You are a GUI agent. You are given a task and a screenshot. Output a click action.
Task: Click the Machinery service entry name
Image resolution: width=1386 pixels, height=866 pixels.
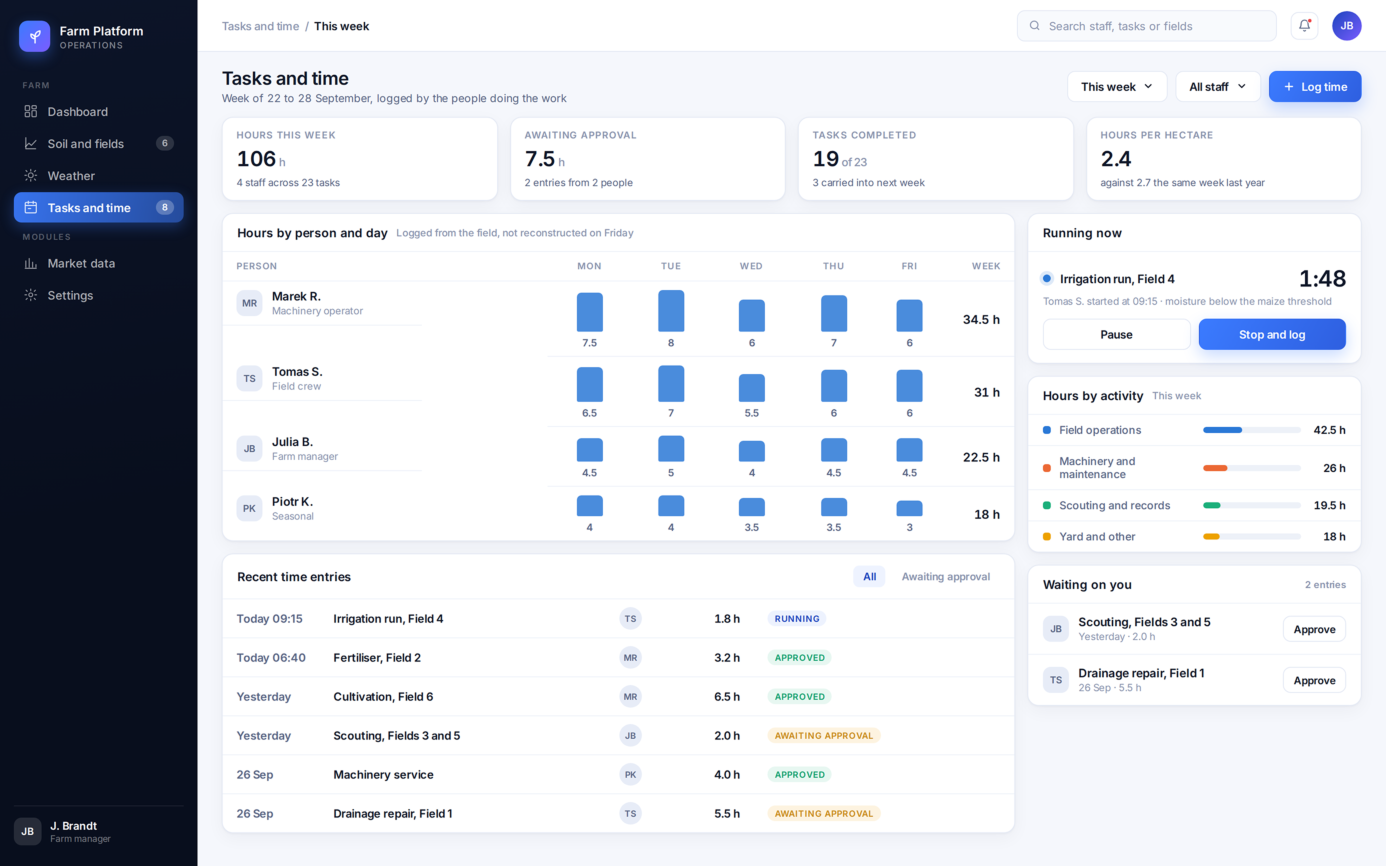(383, 774)
